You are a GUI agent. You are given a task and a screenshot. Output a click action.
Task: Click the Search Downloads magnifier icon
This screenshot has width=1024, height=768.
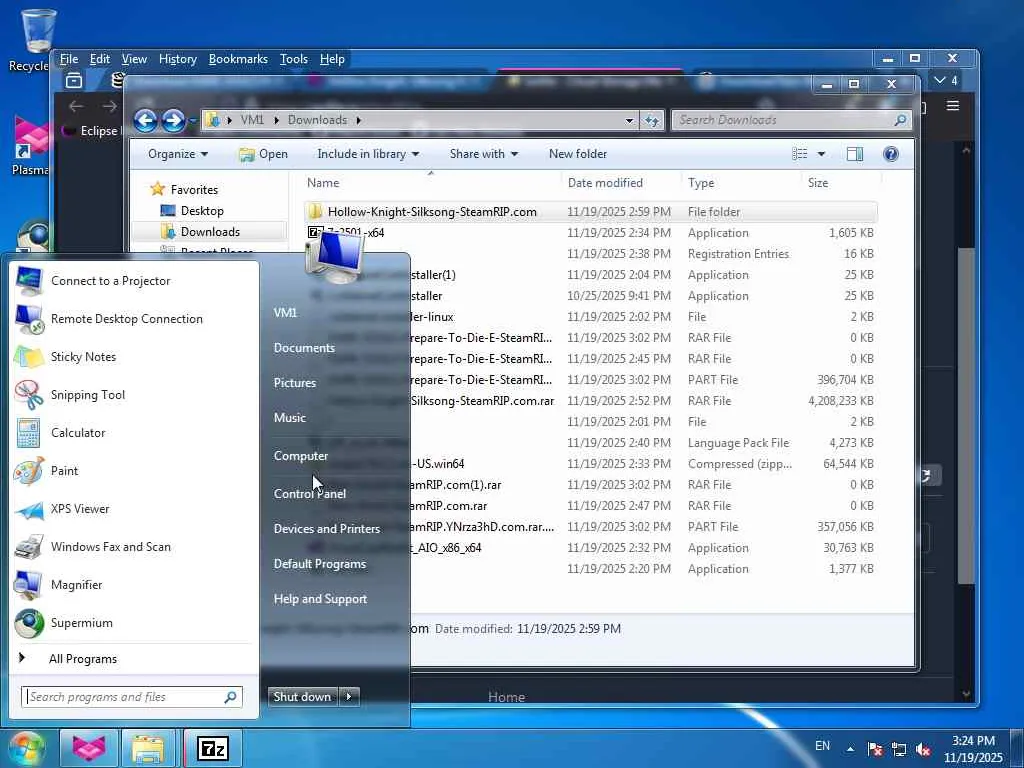point(900,120)
